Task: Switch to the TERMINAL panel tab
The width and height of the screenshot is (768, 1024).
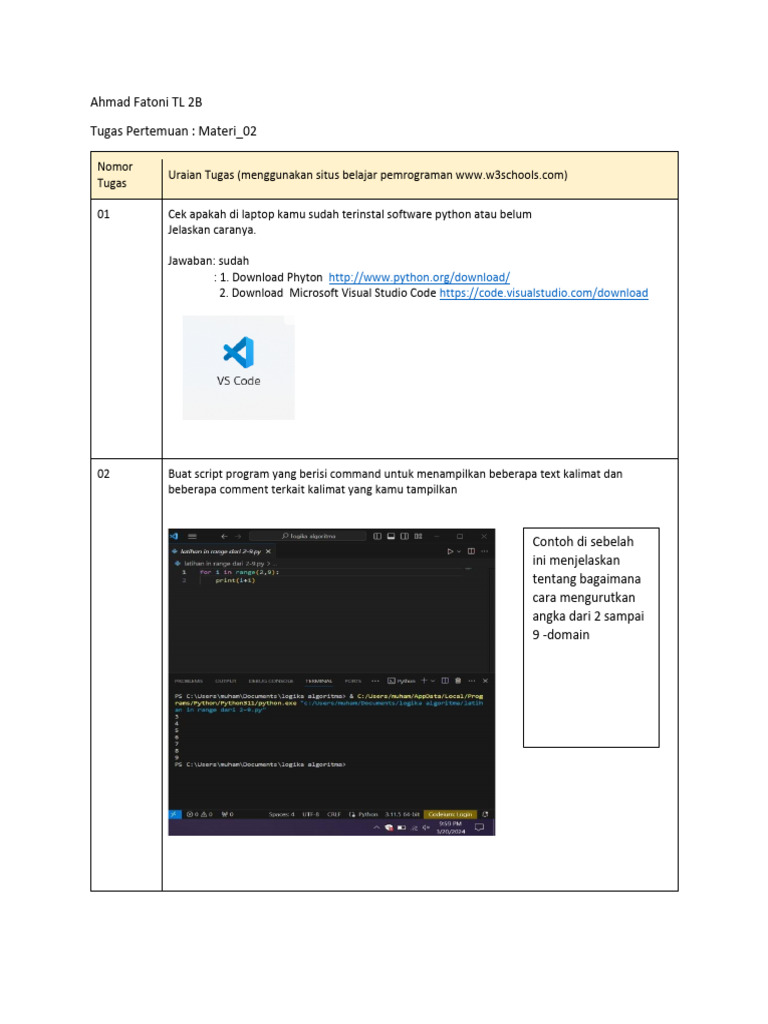Action: click(319, 681)
